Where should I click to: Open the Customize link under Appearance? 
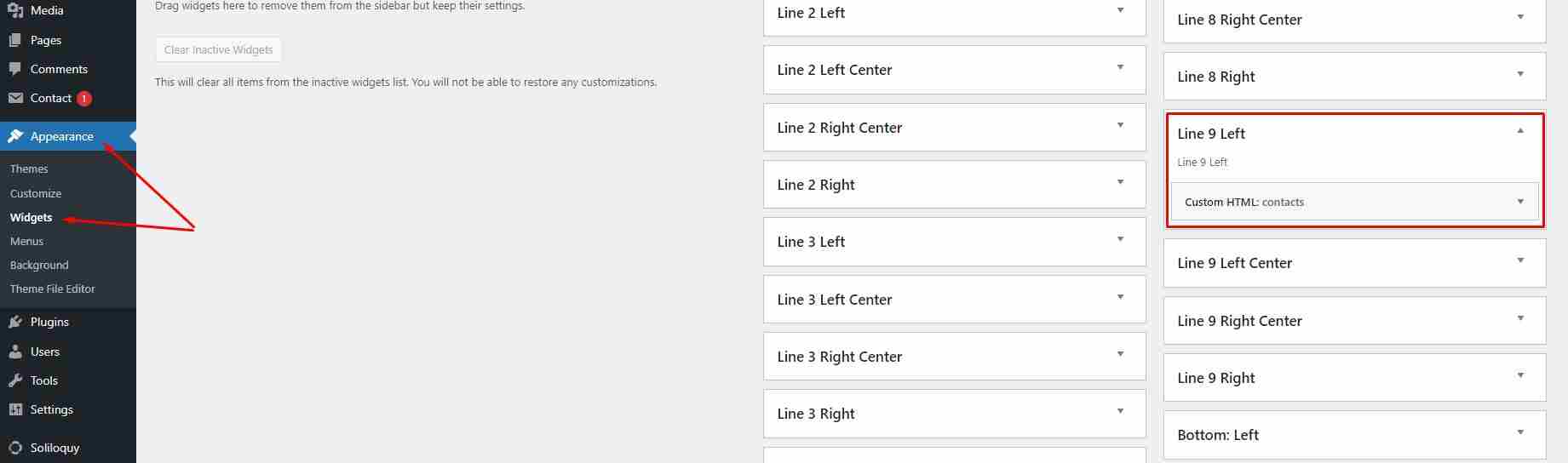pyautogui.click(x=36, y=193)
